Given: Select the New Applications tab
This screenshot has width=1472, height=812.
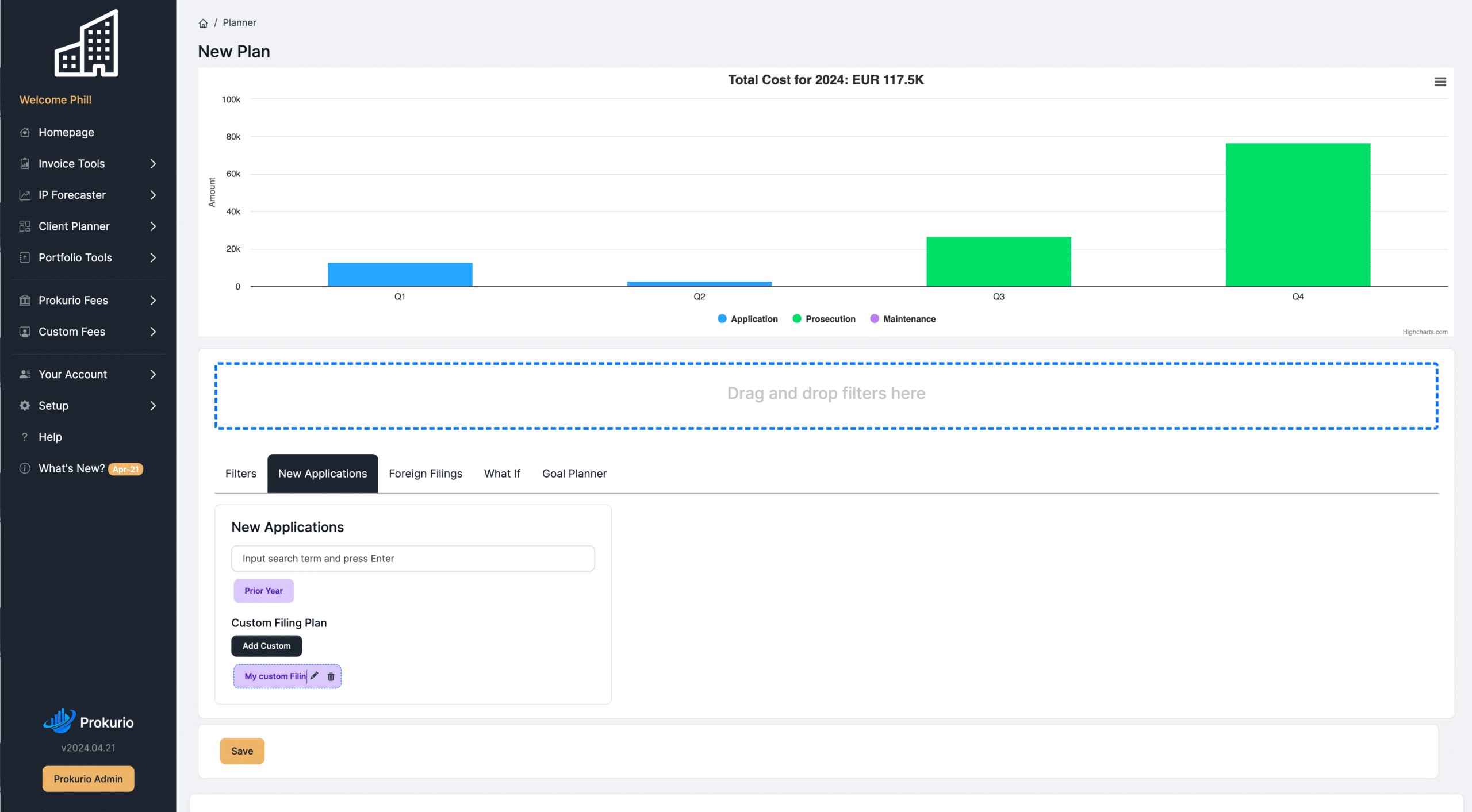Looking at the screenshot, I should coord(323,474).
